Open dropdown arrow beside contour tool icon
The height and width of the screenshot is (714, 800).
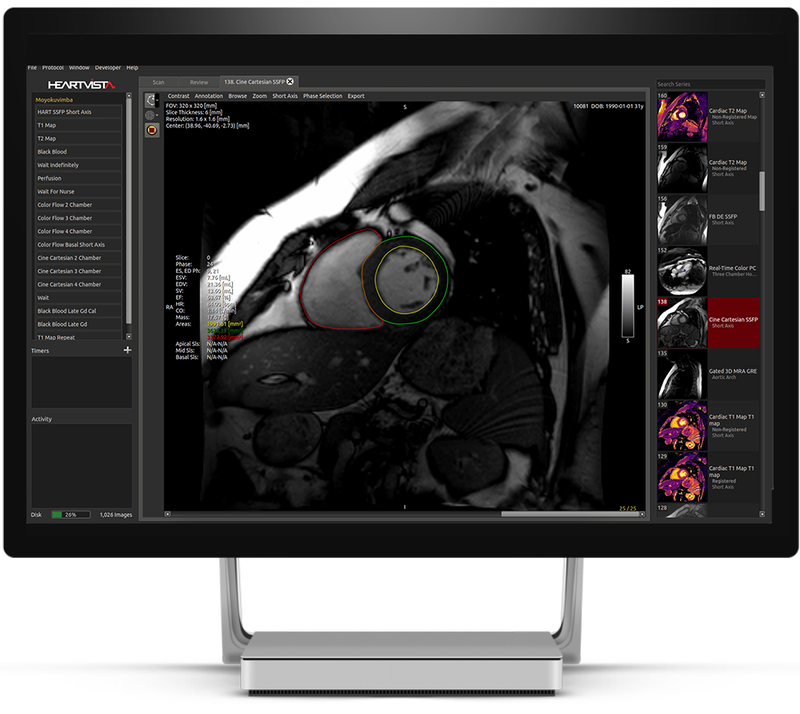pos(157,101)
